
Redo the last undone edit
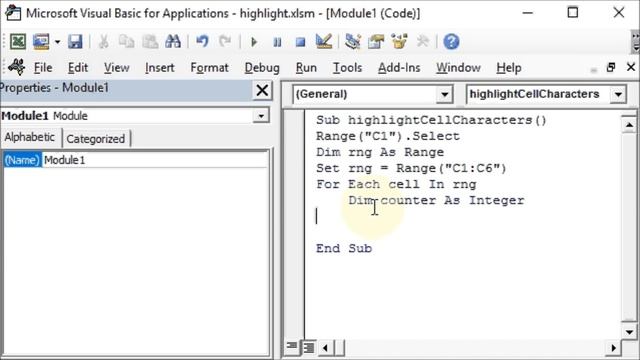click(225, 42)
